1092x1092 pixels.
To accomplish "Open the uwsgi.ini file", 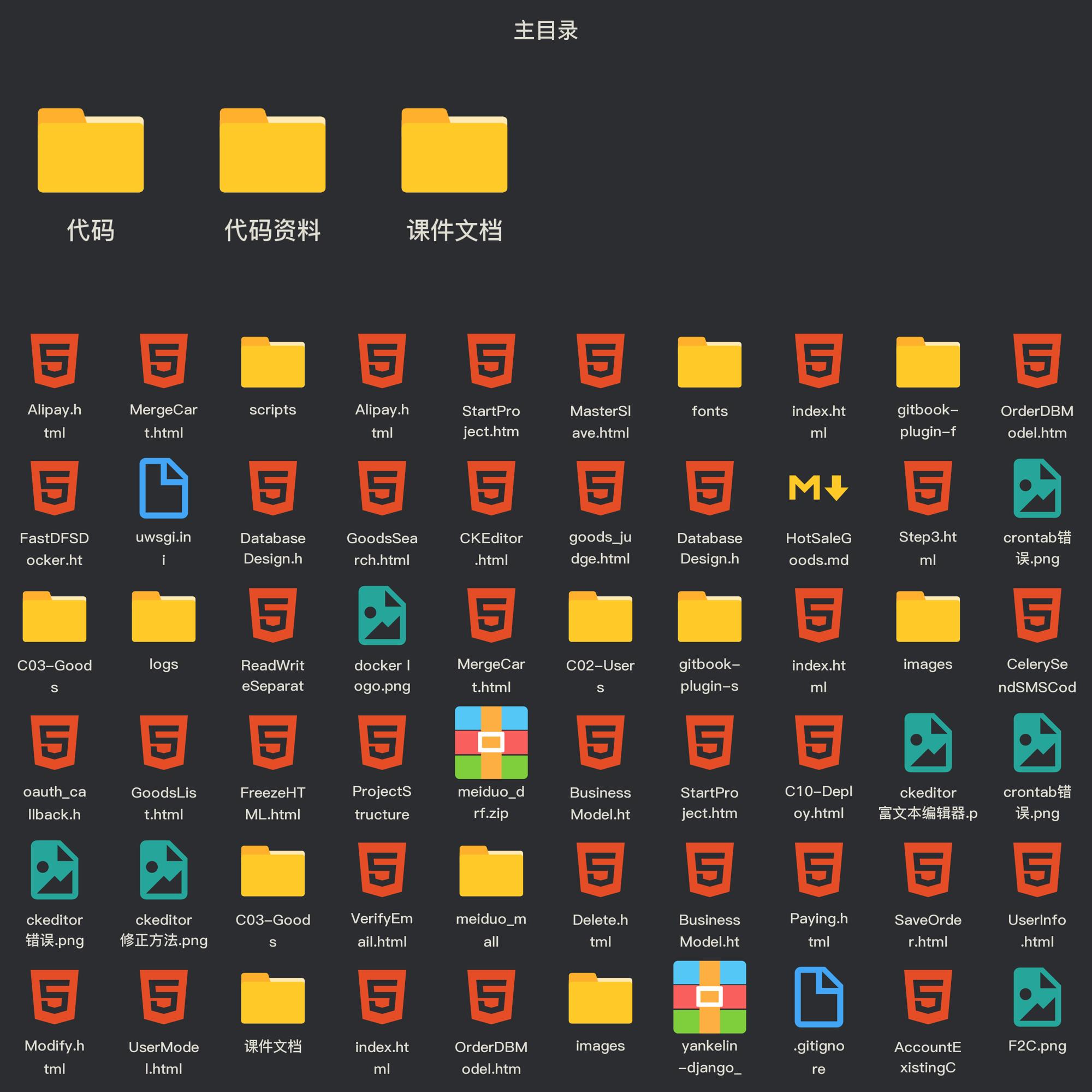I will (x=163, y=488).
